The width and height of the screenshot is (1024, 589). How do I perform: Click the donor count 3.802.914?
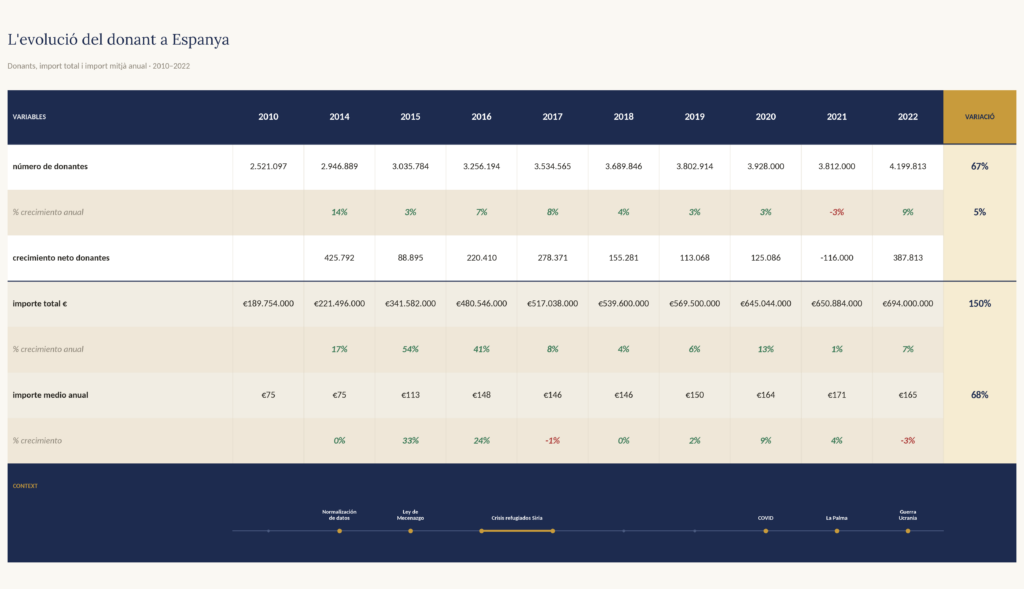pos(695,167)
